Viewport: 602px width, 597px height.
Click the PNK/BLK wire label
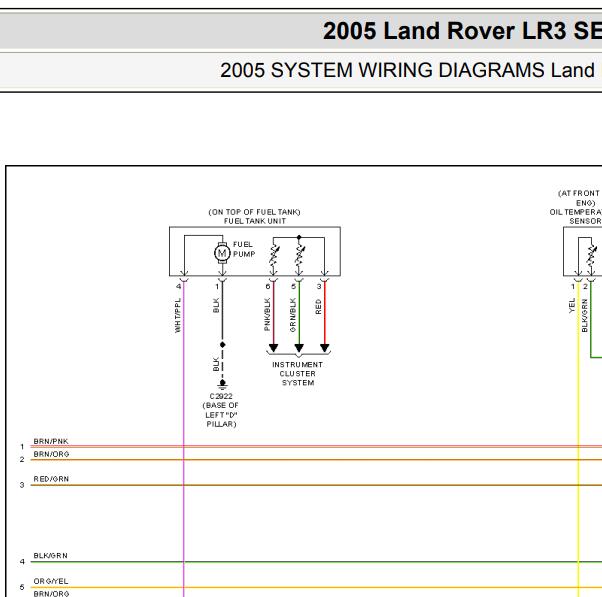coord(267,314)
